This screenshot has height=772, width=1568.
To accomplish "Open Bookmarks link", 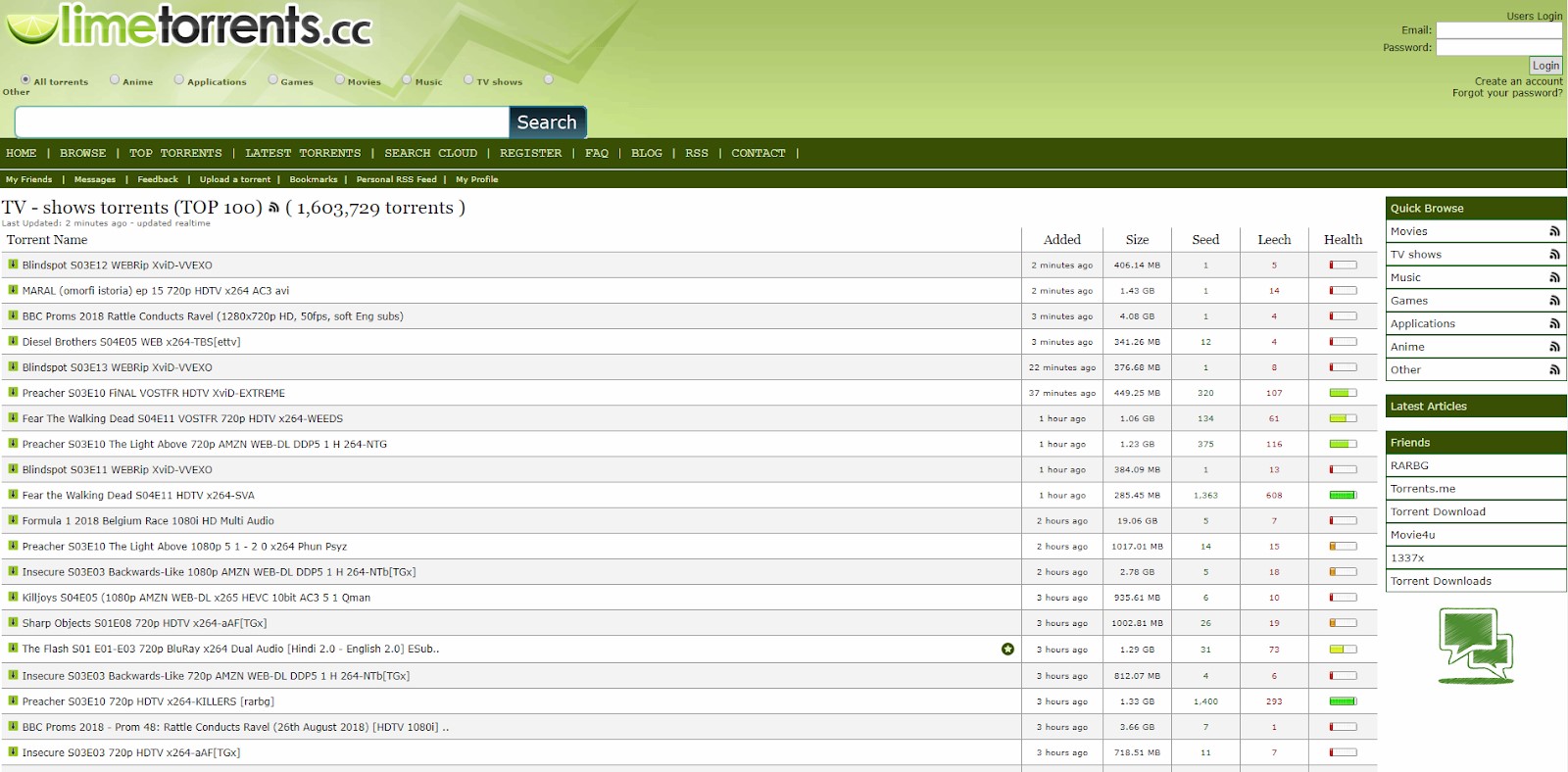I will click(x=314, y=179).
